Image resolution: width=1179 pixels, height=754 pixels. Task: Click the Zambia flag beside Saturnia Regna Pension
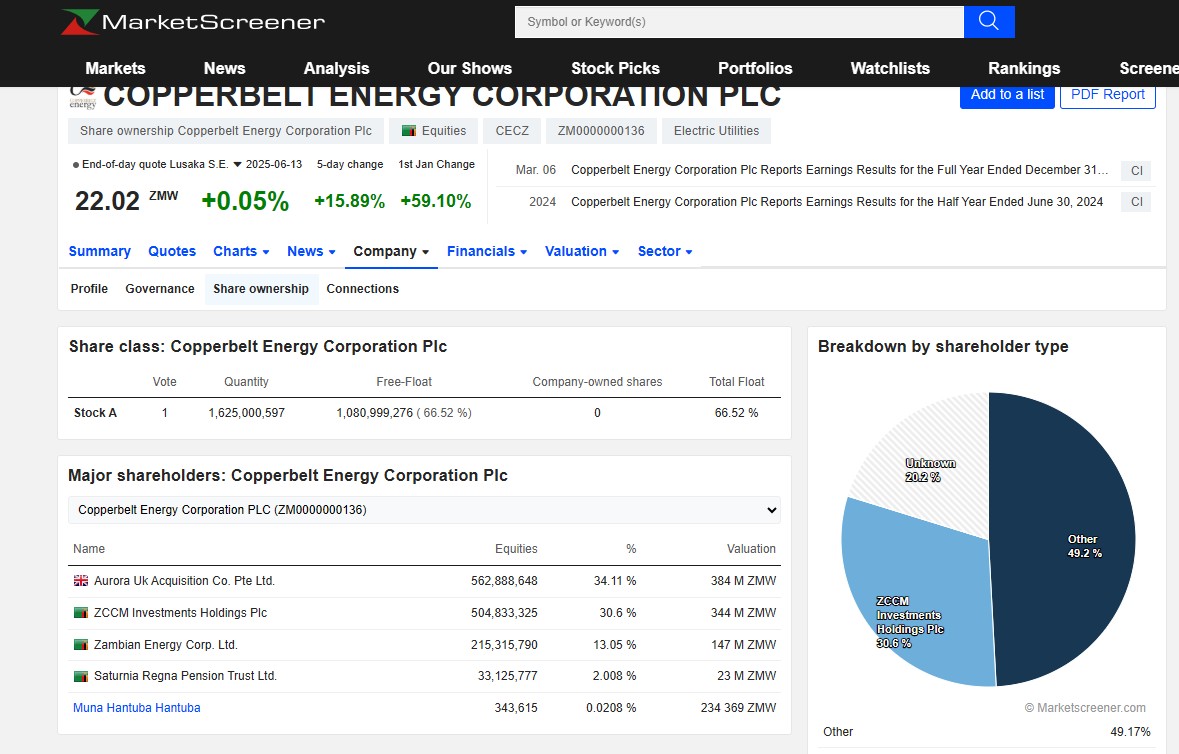click(x=80, y=677)
